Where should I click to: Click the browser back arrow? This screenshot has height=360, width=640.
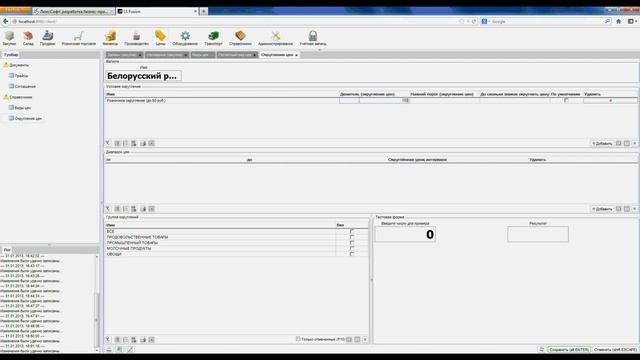tap(5, 21)
